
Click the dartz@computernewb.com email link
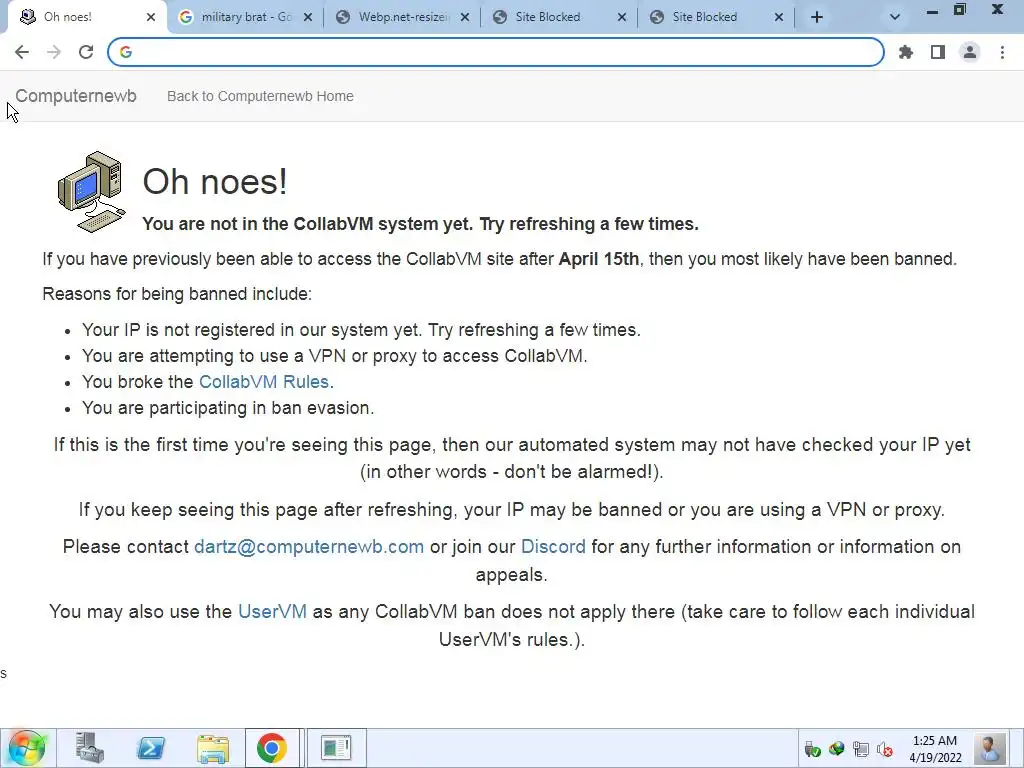click(309, 547)
